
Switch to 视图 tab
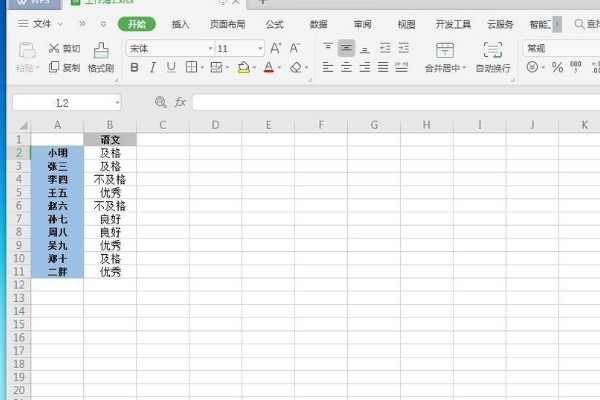point(406,24)
